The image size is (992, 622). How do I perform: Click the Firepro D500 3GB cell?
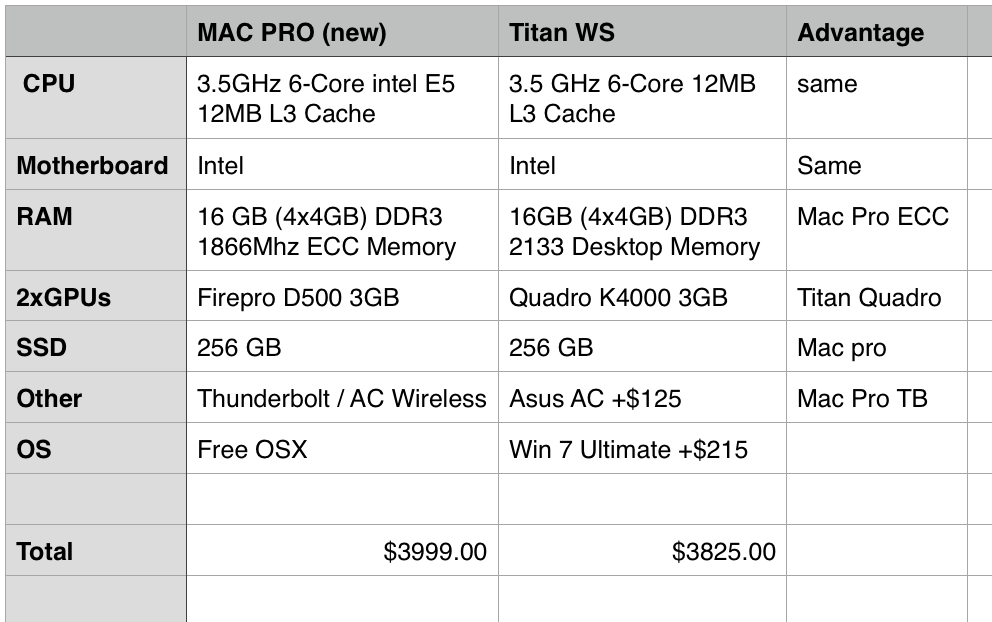(342, 296)
